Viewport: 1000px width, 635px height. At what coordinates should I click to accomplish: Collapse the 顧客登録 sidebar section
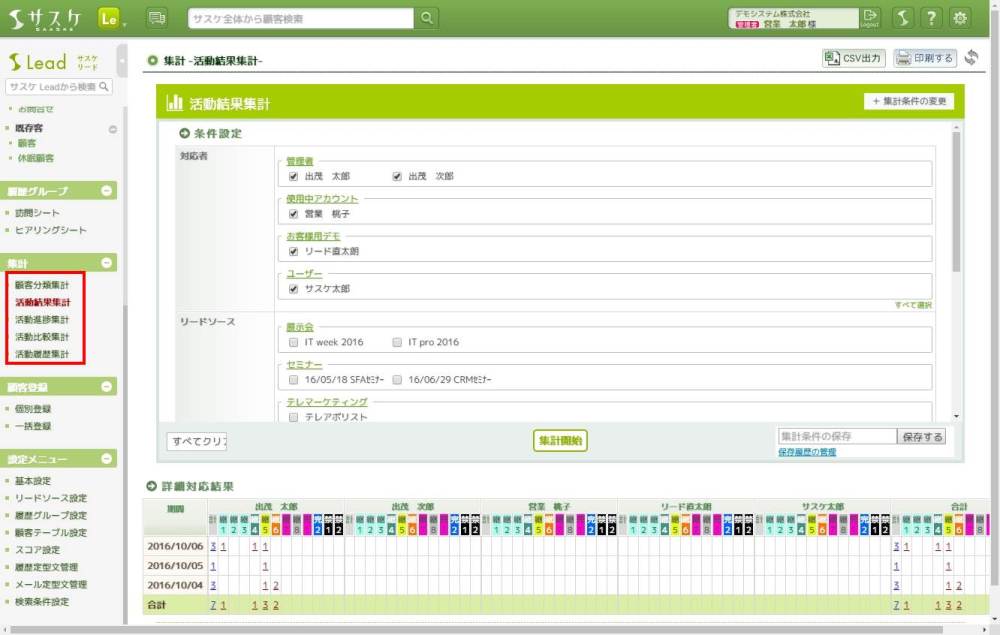coord(108,387)
